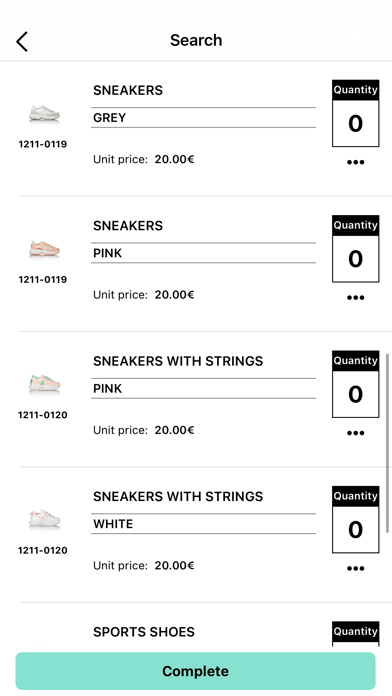The width and height of the screenshot is (392, 696).
Task: Go back using the arrow icon
Action: (x=22, y=41)
